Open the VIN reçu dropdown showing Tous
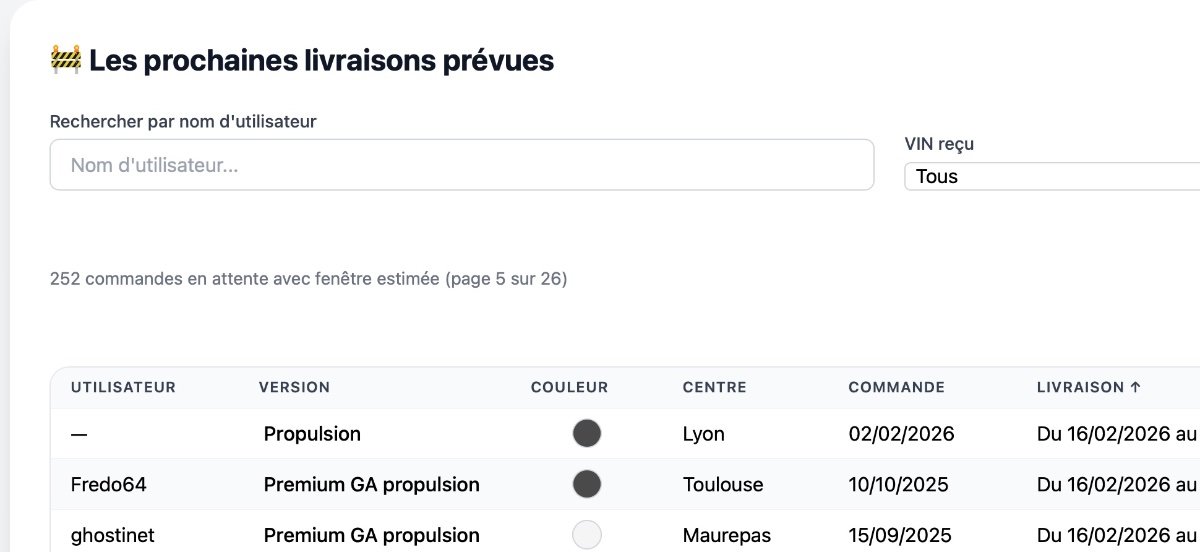 click(1050, 177)
